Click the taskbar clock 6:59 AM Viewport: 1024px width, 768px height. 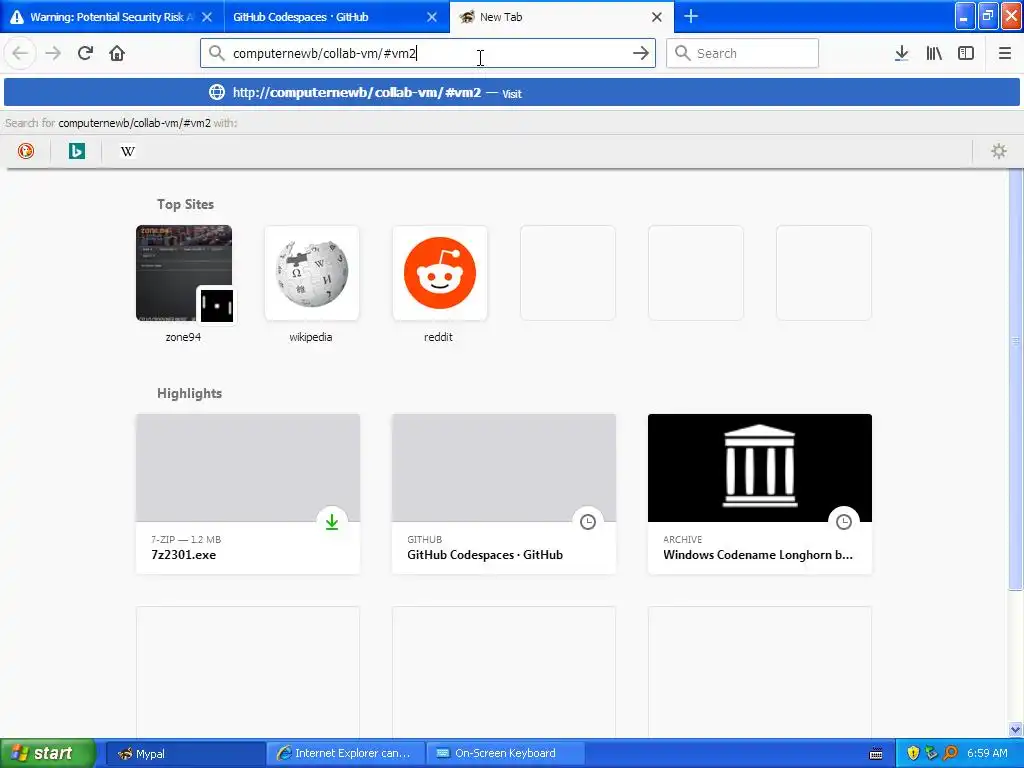(x=987, y=753)
